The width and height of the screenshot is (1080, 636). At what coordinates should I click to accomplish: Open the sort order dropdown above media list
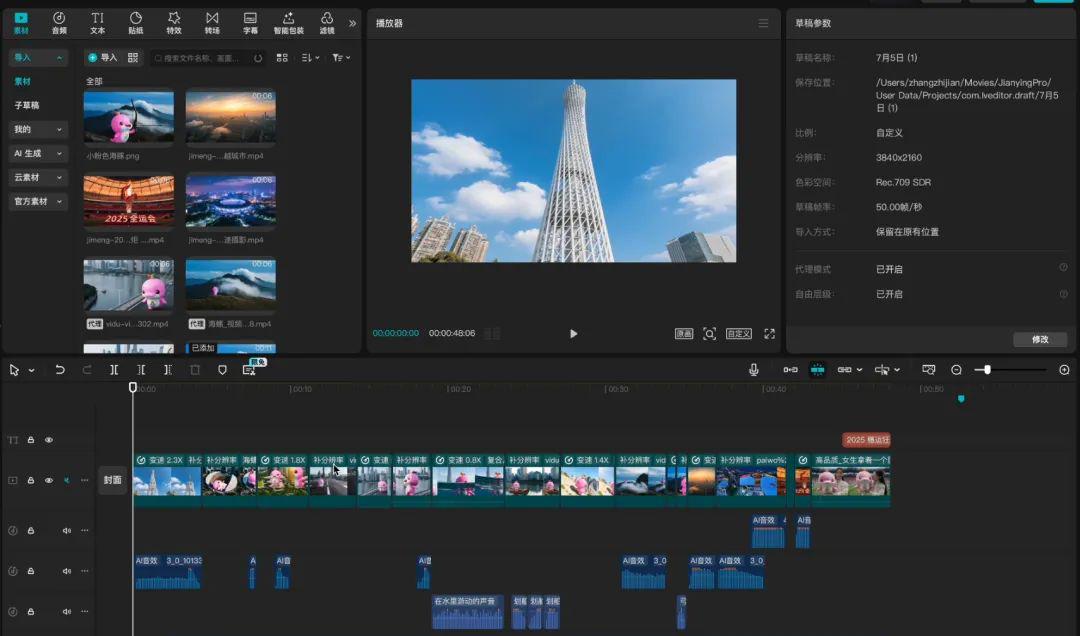(x=311, y=57)
